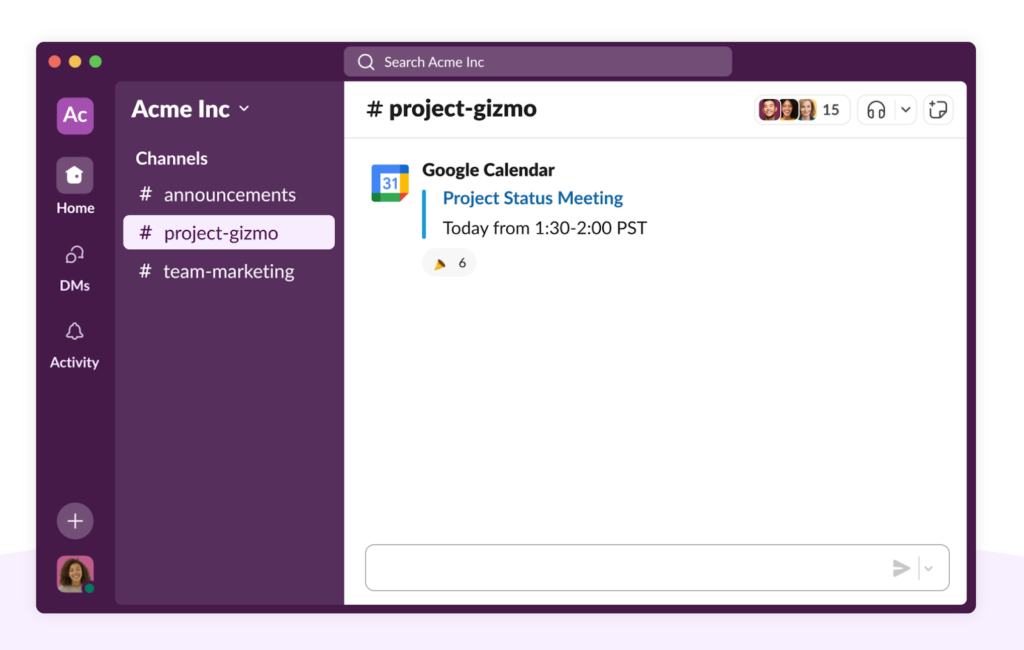Click the Channels section heading
Image resolution: width=1024 pixels, height=650 pixels.
point(172,159)
